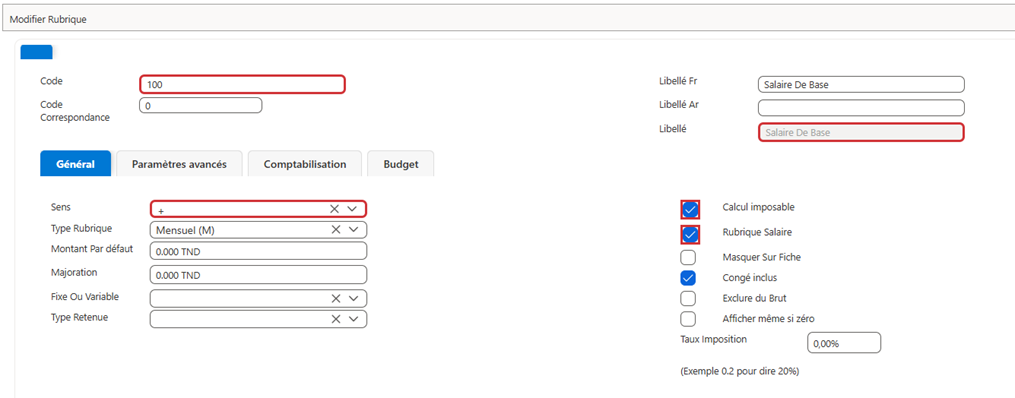
Task: Open the Comptabilisation tab
Action: 305,164
